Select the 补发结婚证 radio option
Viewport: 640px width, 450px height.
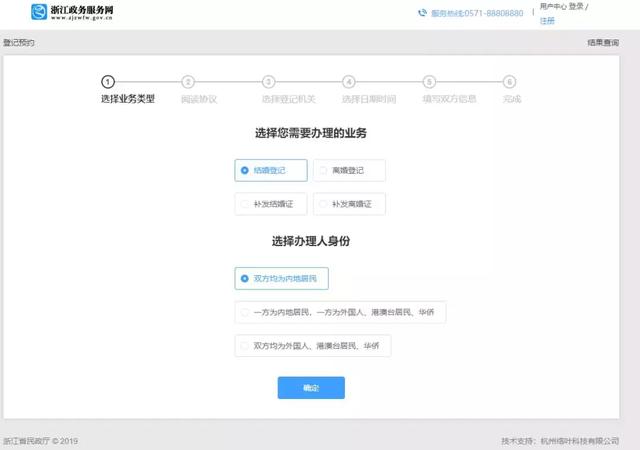271,204
